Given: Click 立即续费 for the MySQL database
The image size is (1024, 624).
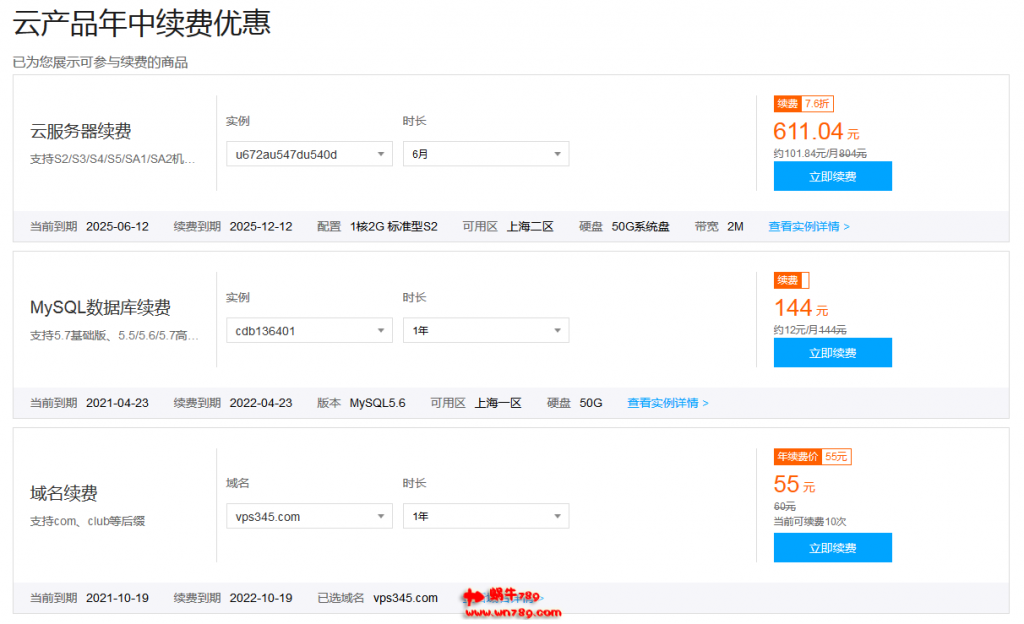Looking at the screenshot, I should coord(832,353).
